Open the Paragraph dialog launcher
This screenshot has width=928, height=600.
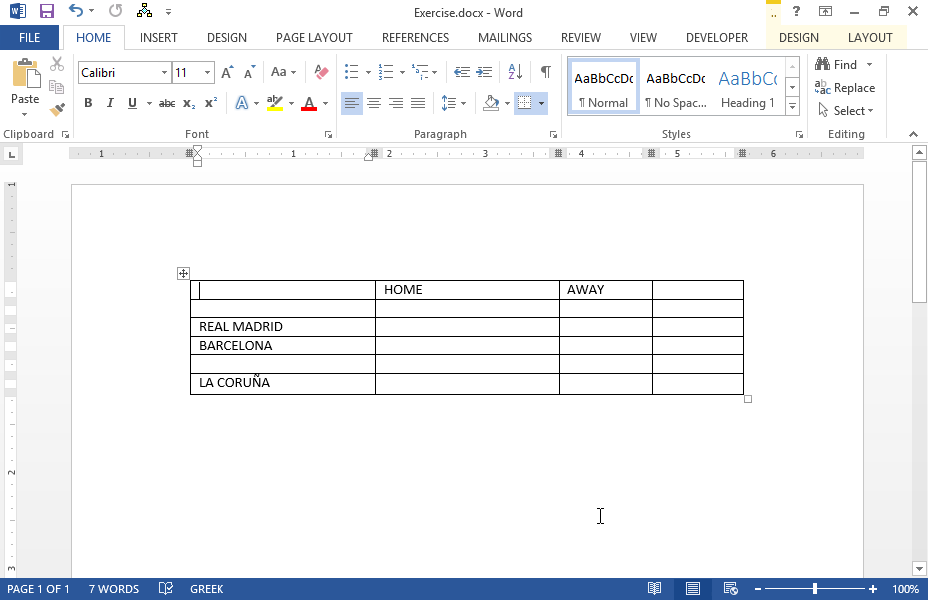553,135
